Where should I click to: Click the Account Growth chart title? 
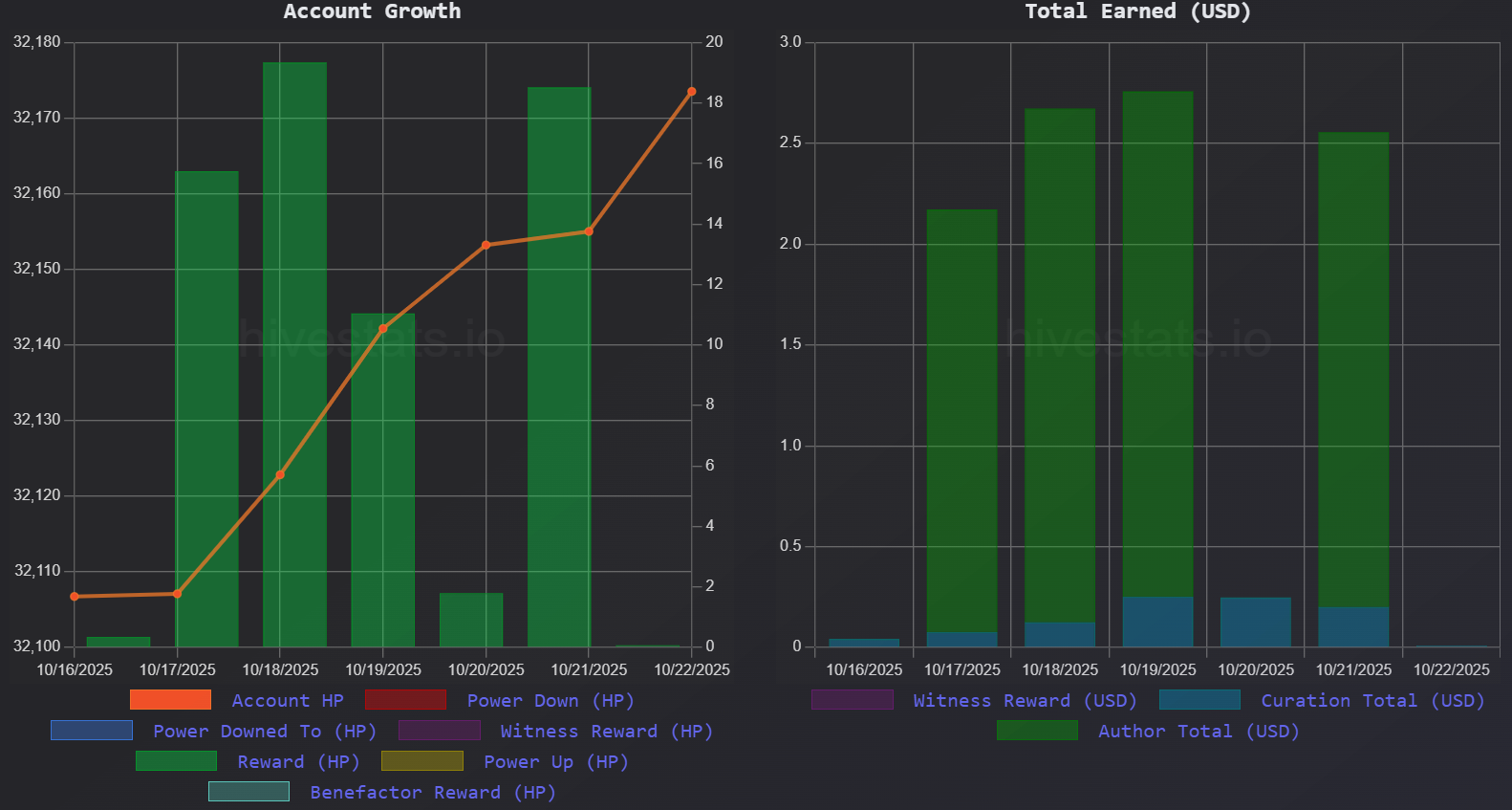(372, 11)
